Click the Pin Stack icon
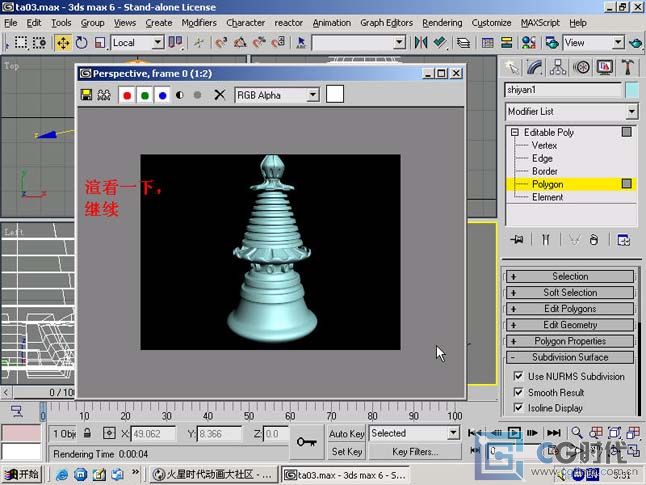Viewport: 646px width, 485px height. coord(517,239)
